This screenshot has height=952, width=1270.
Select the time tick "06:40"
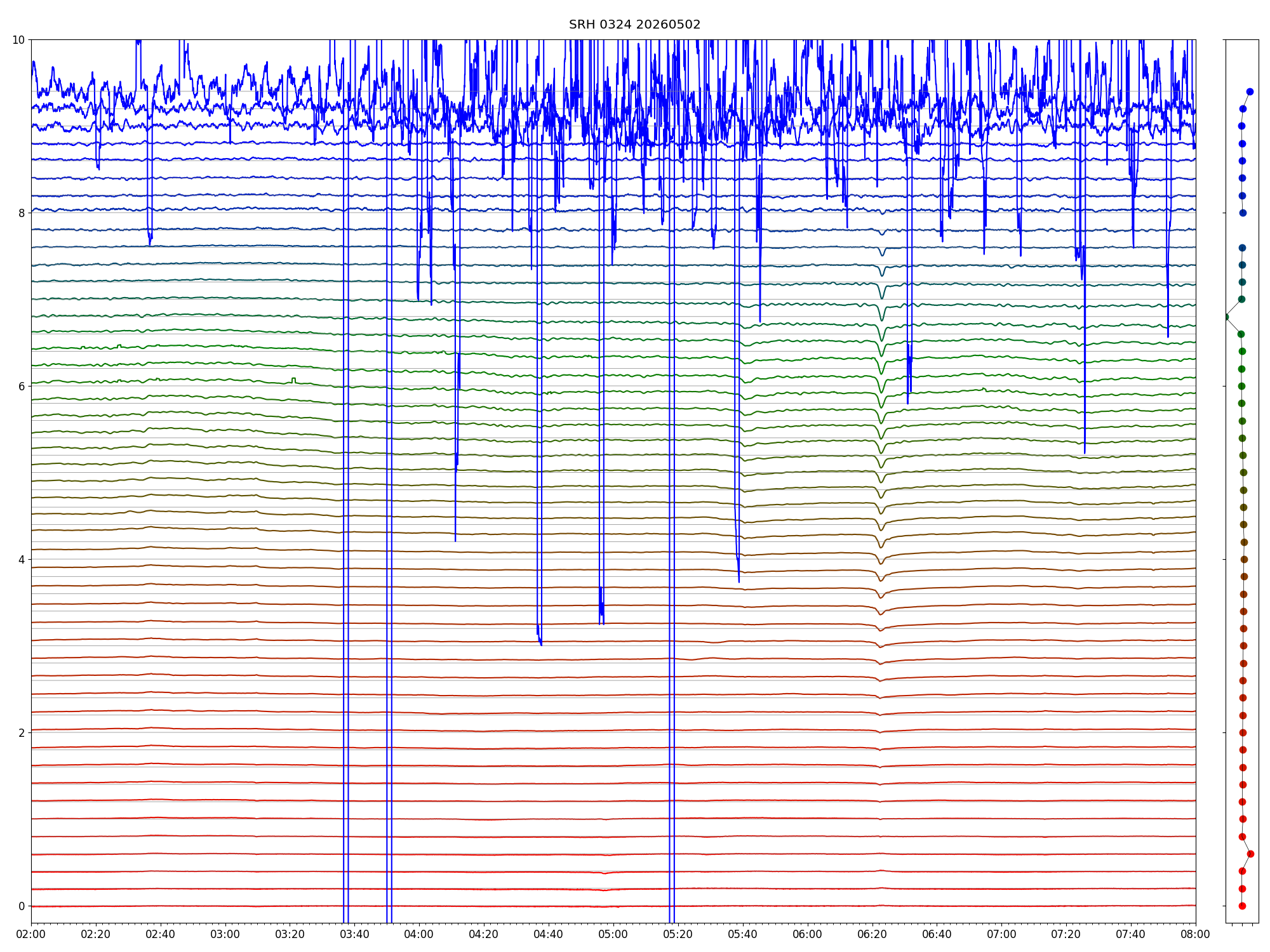point(937,935)
